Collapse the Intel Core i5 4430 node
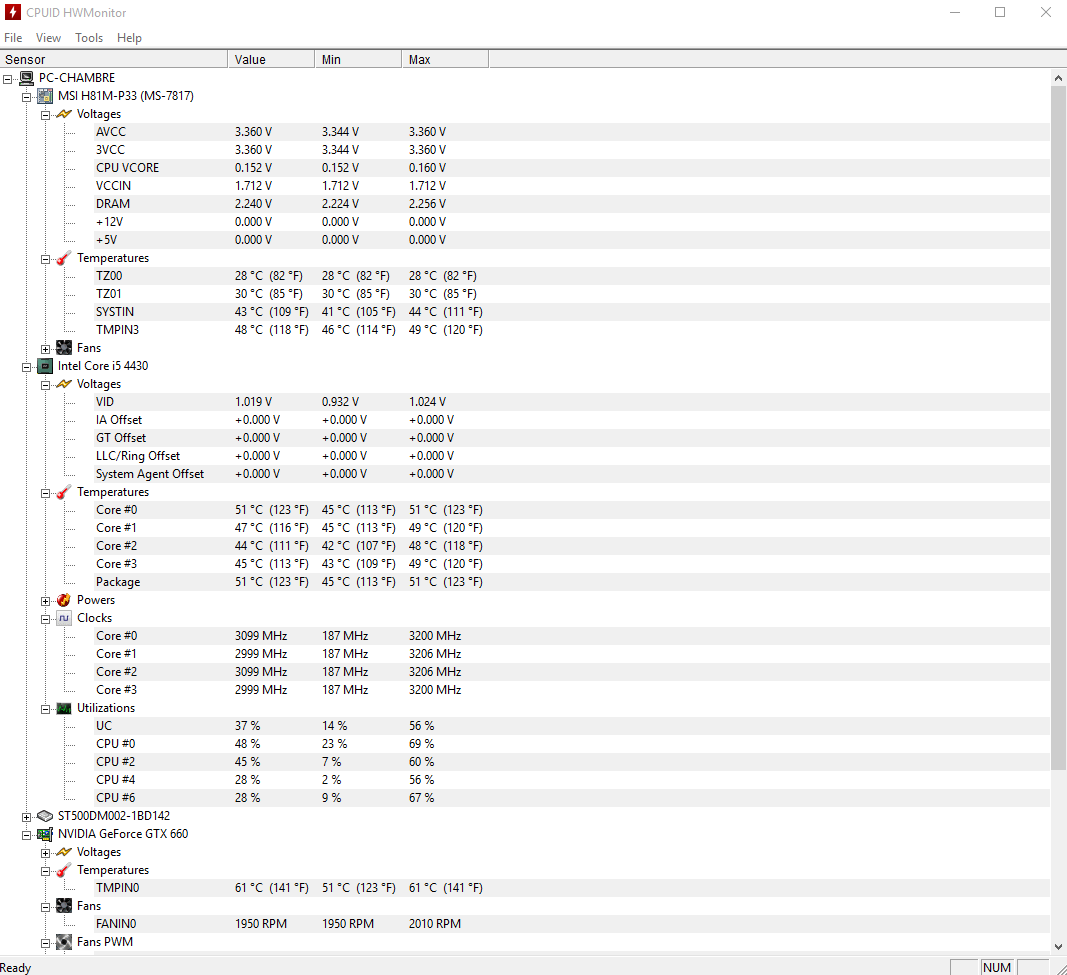 27,367
